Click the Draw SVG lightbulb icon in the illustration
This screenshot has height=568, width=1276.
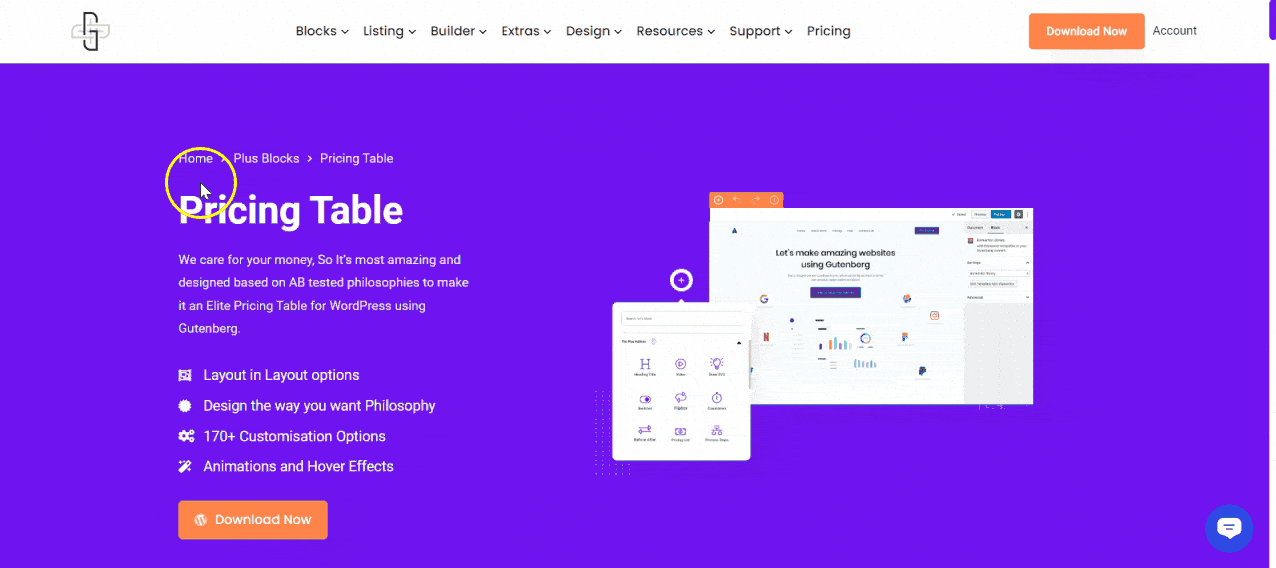click(716, 364)
